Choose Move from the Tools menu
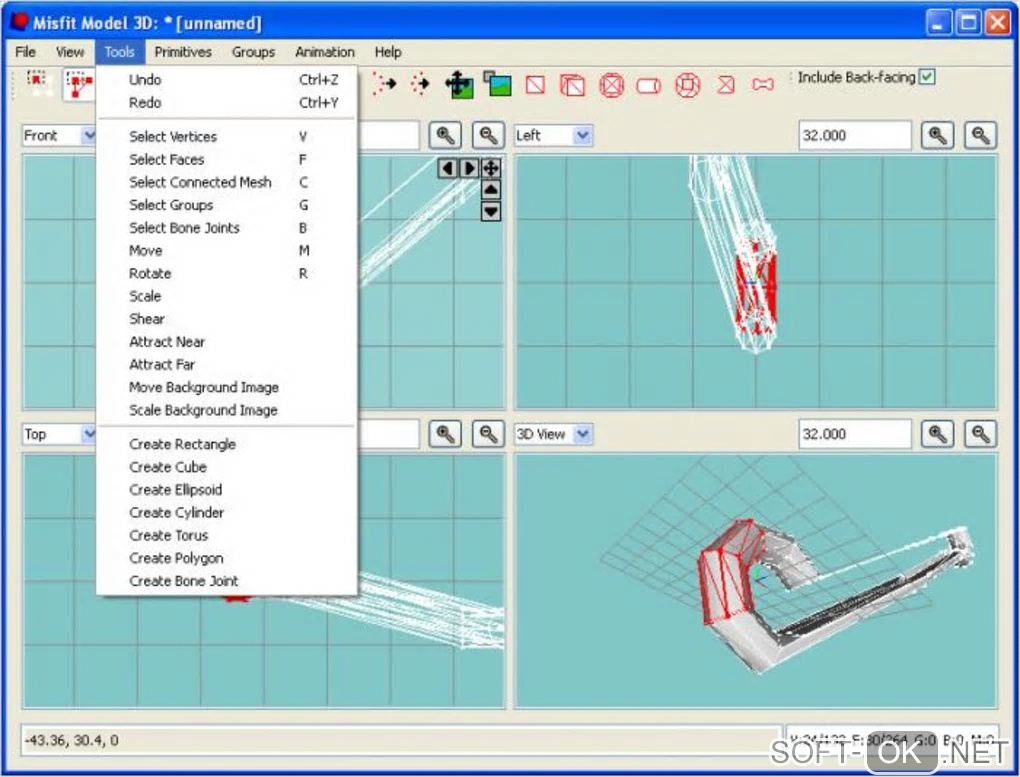 [226, 251]
